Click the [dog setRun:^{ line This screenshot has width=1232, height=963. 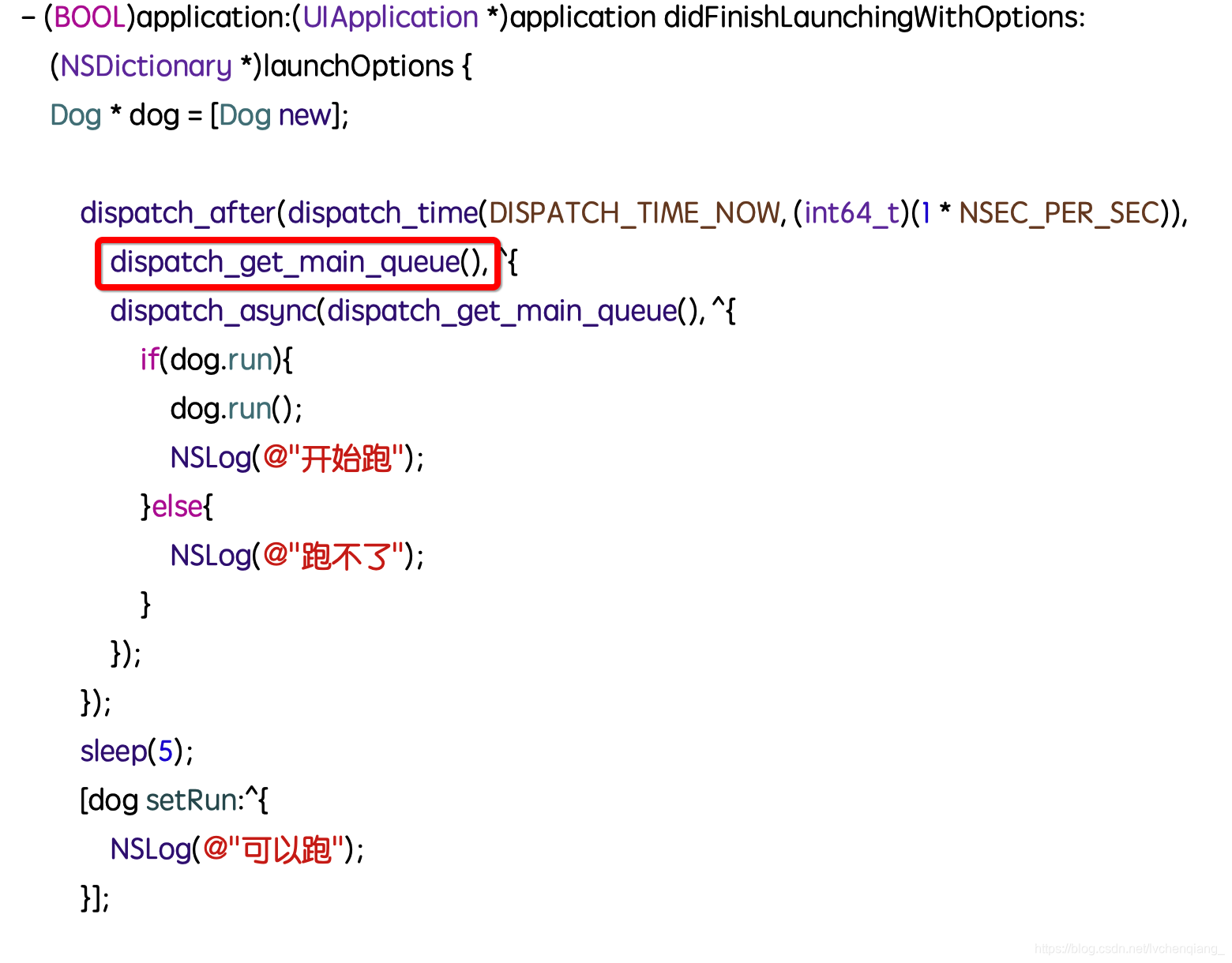[174, 800]
